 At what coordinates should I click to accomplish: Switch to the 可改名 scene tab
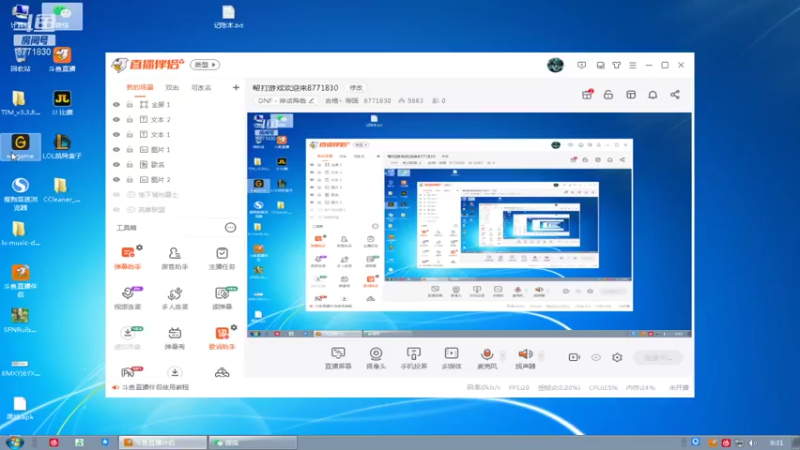click(201, 88)
